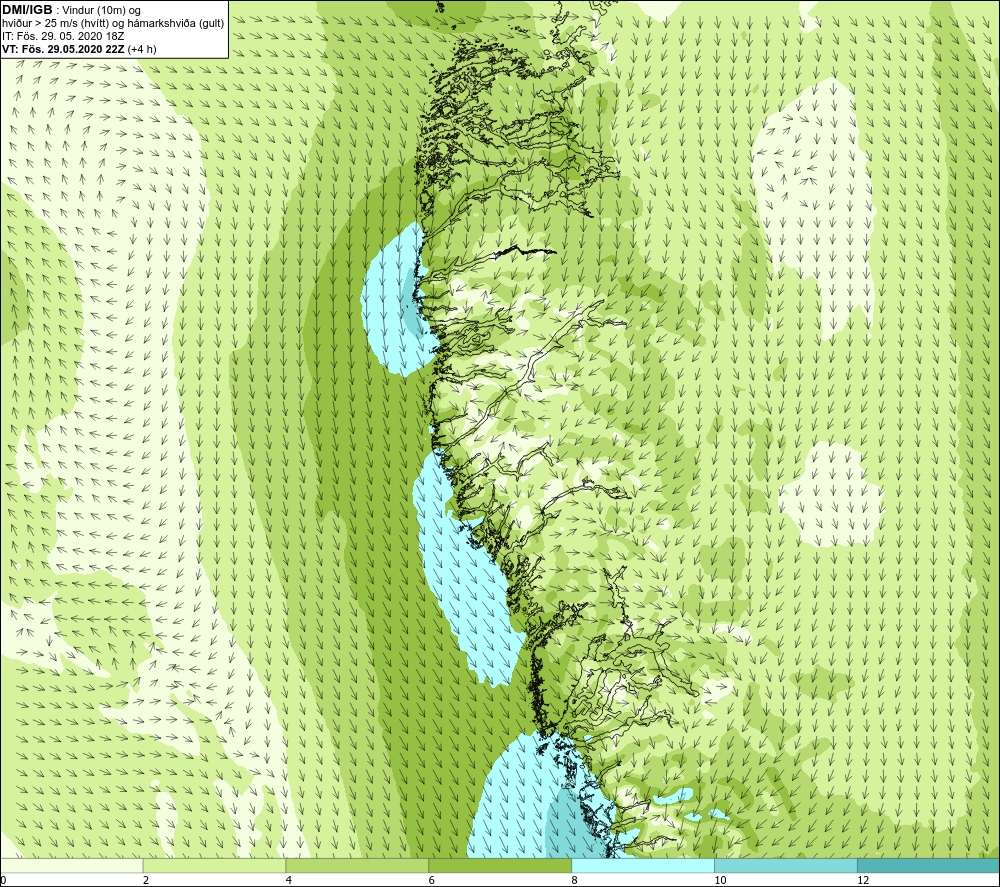Click the 6–8 m/s dark green swatch
Image resolution: width=1000 pixels, height=887 pixels.
pyautogui.click(x=500, y=865)
